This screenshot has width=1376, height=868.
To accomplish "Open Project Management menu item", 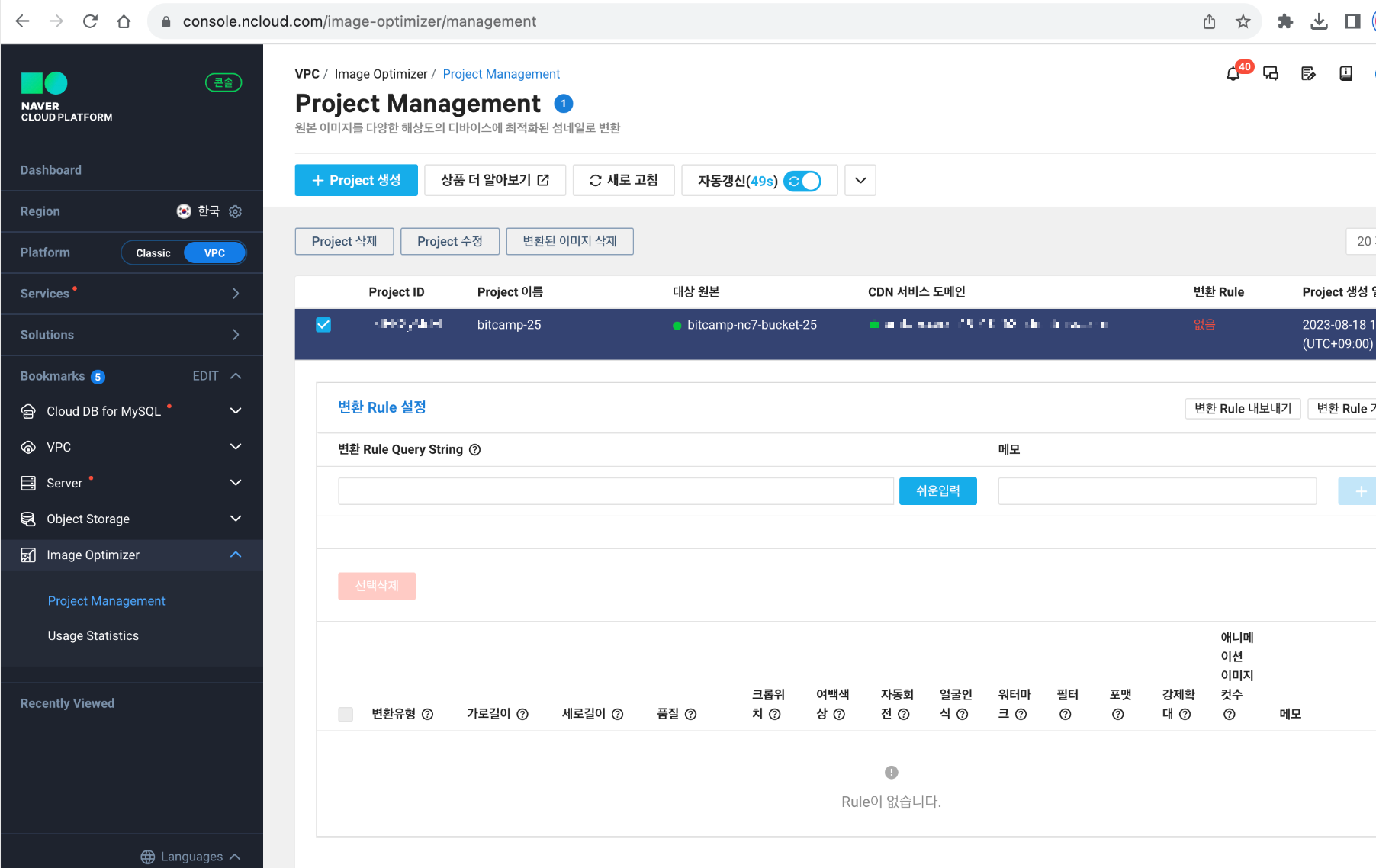I will [x=106, y=601].
